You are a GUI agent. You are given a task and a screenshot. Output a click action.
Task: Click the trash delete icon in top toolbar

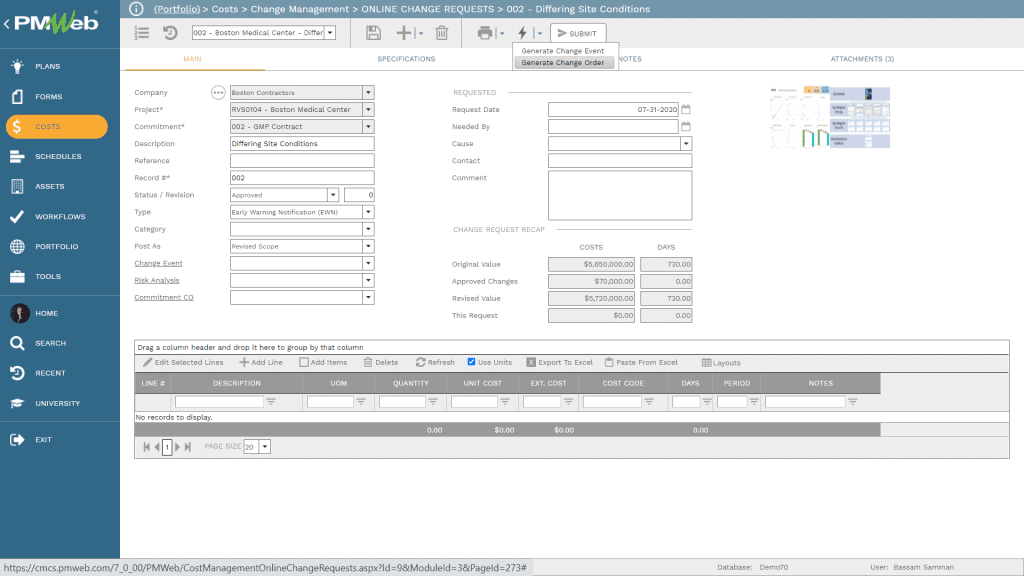pyautogui.click(x=441, y=33)
